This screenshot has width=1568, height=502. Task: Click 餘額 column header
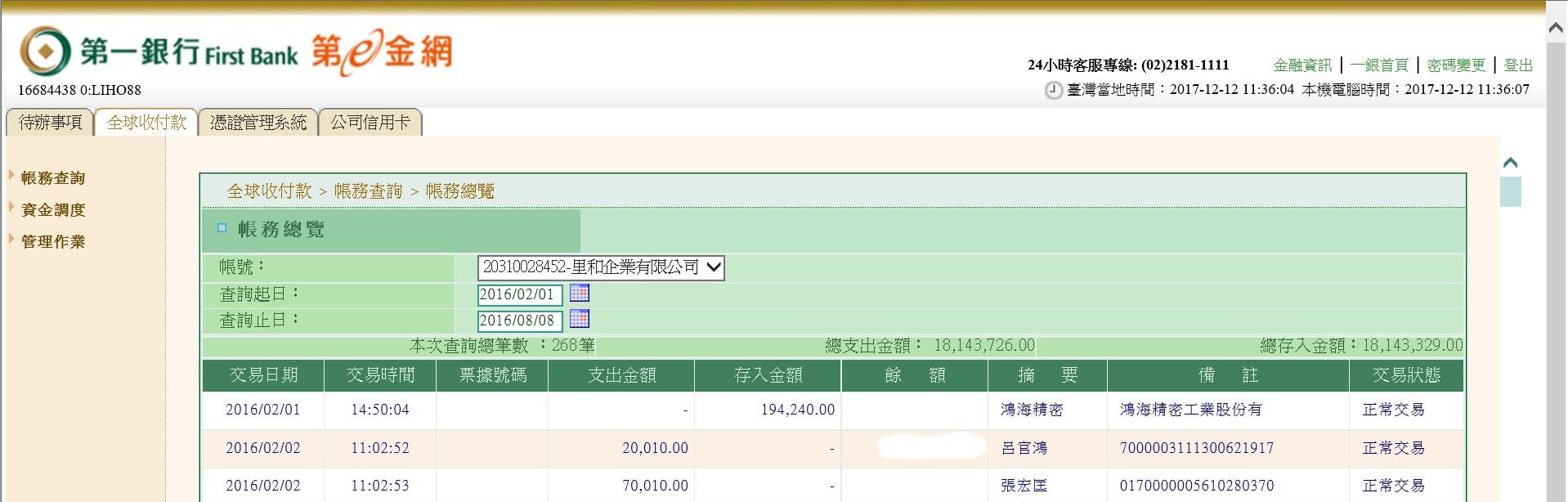coord(915,375)
